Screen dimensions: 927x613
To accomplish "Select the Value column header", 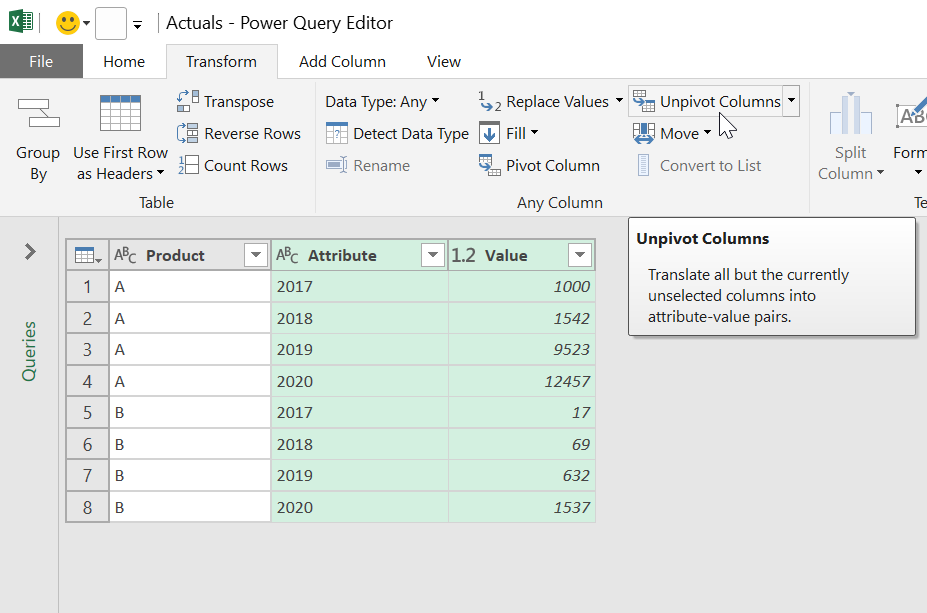I will [506, 255].
